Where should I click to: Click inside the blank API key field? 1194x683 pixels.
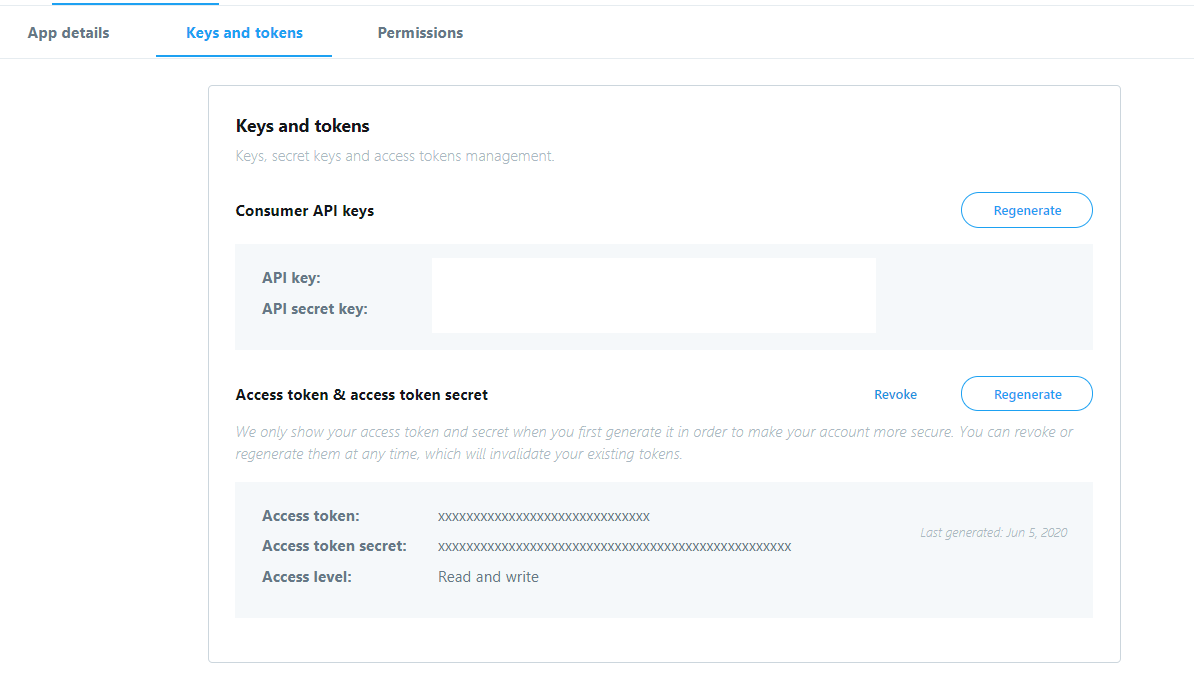coord(653,295)
